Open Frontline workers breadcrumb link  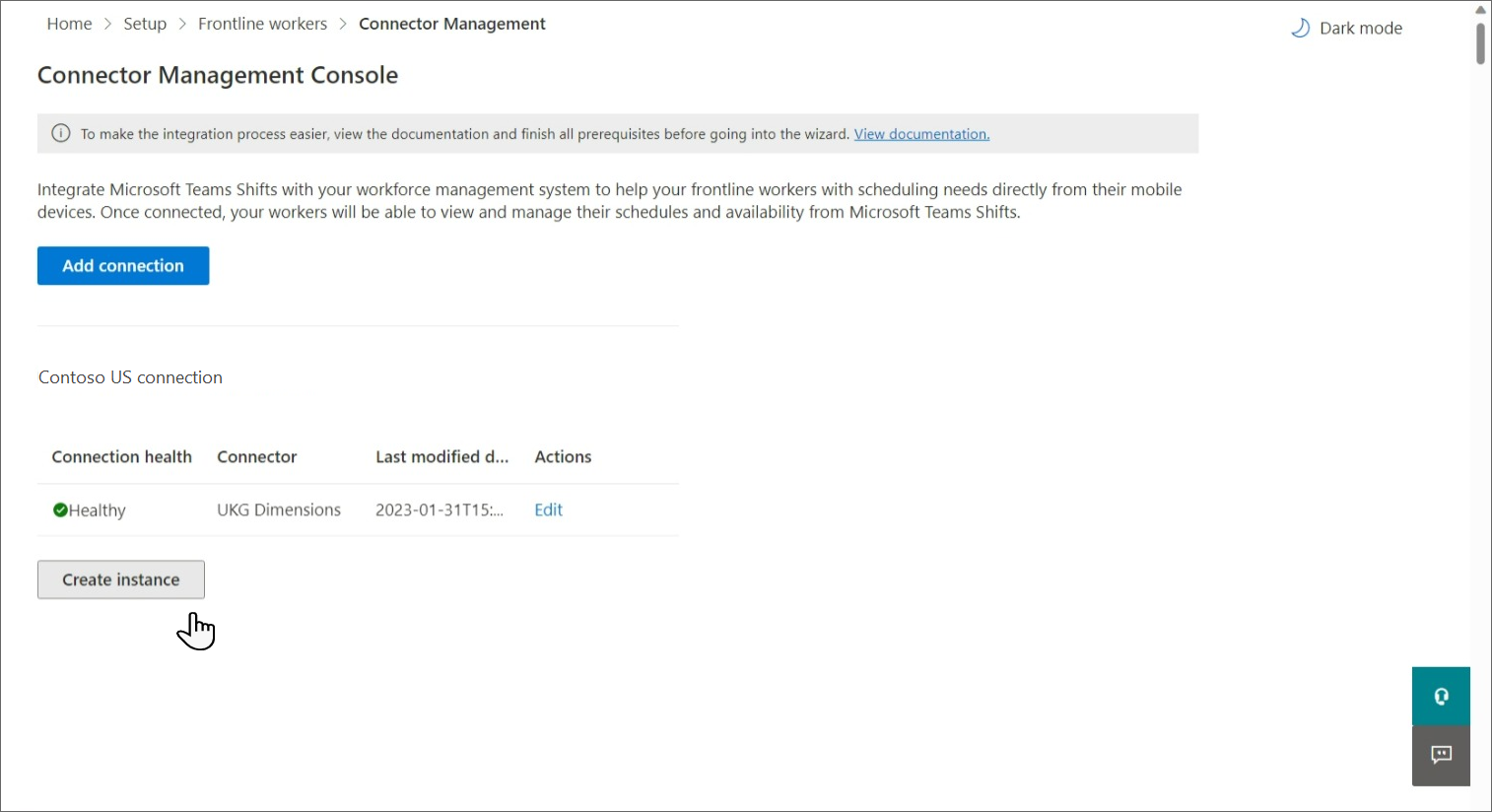262,24
